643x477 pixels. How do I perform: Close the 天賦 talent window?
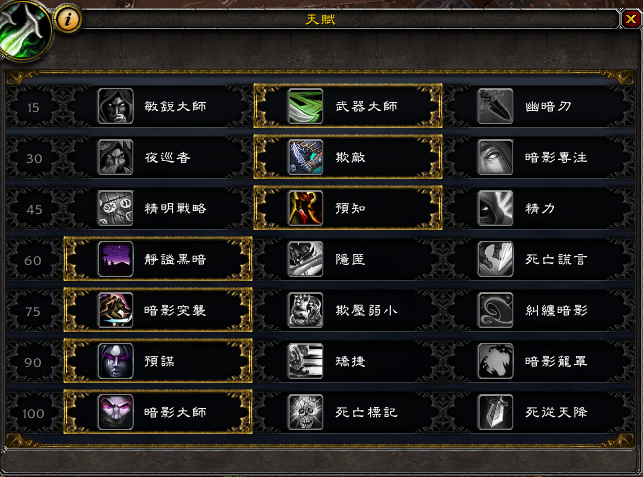pyautogui.click(x=631, y=19)
